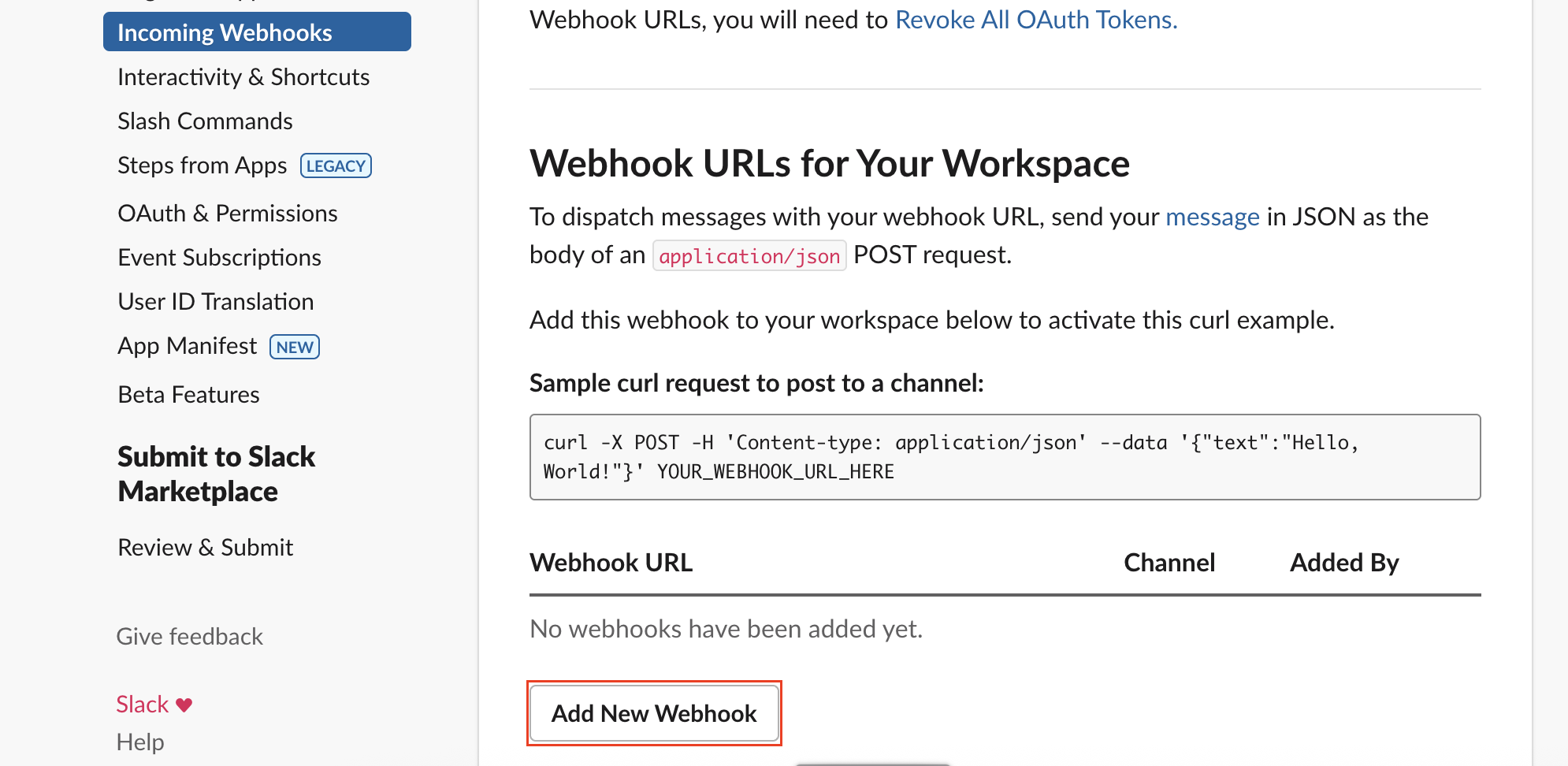Viewport: 1568px width, 766px height.
Task: Go to Review & Submit
Action: click(205, 548)
